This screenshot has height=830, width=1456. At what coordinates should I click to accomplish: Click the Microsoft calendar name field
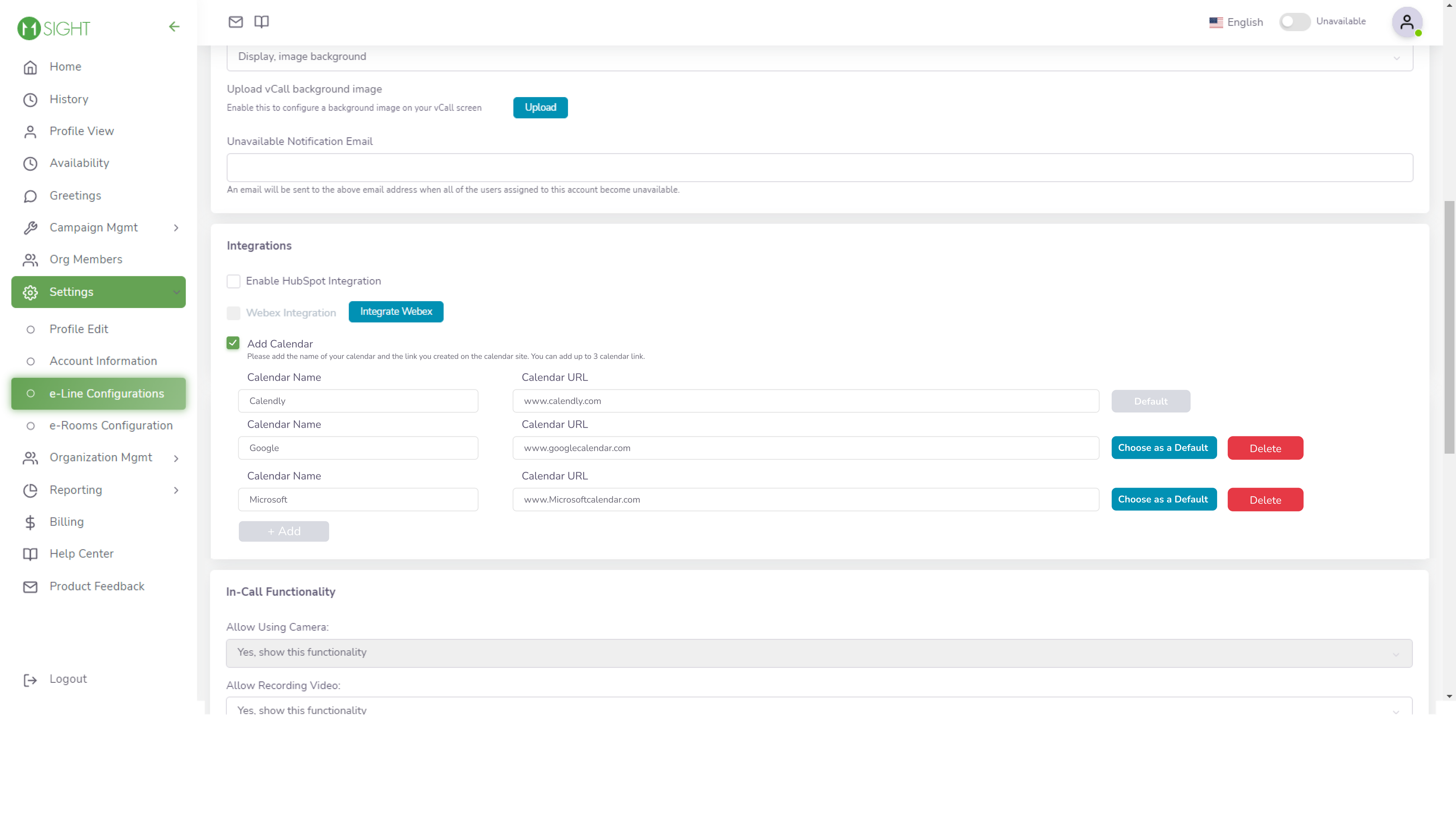358,499
